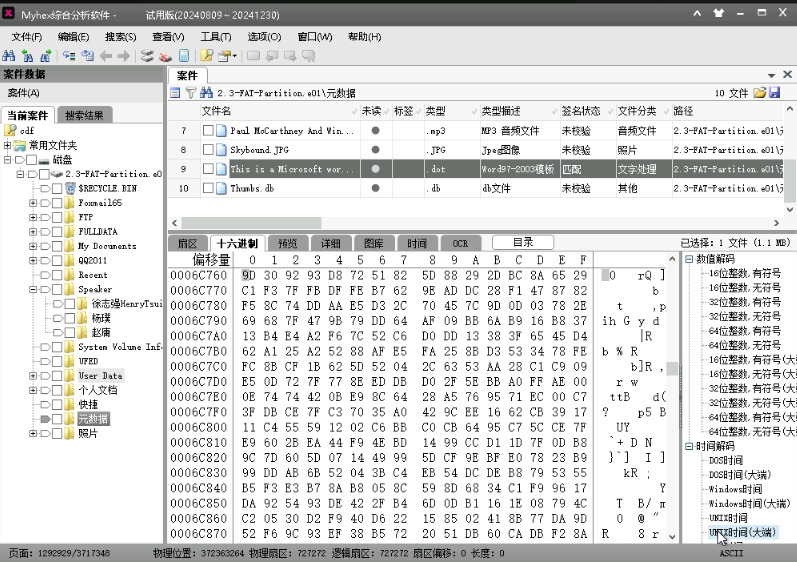Click hex byte 9D at offset 0006C760
Image resolution: width=797 pixels, height=562 pixels.
(249, 275)
